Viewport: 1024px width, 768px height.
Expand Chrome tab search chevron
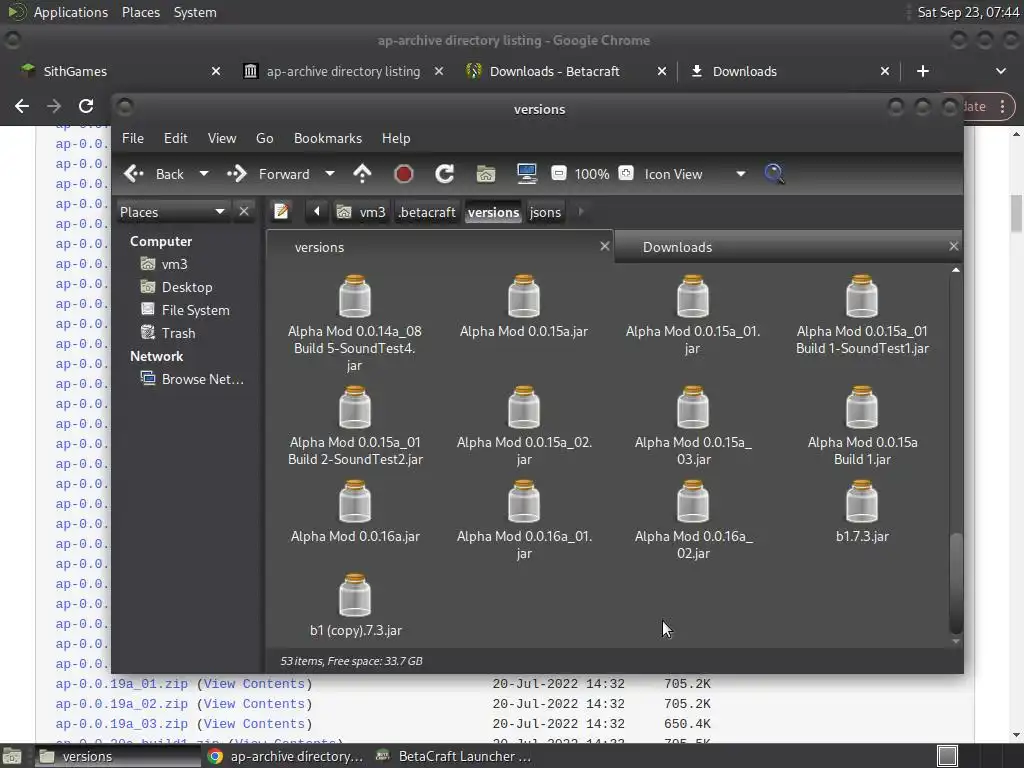tap(1000, 71)
